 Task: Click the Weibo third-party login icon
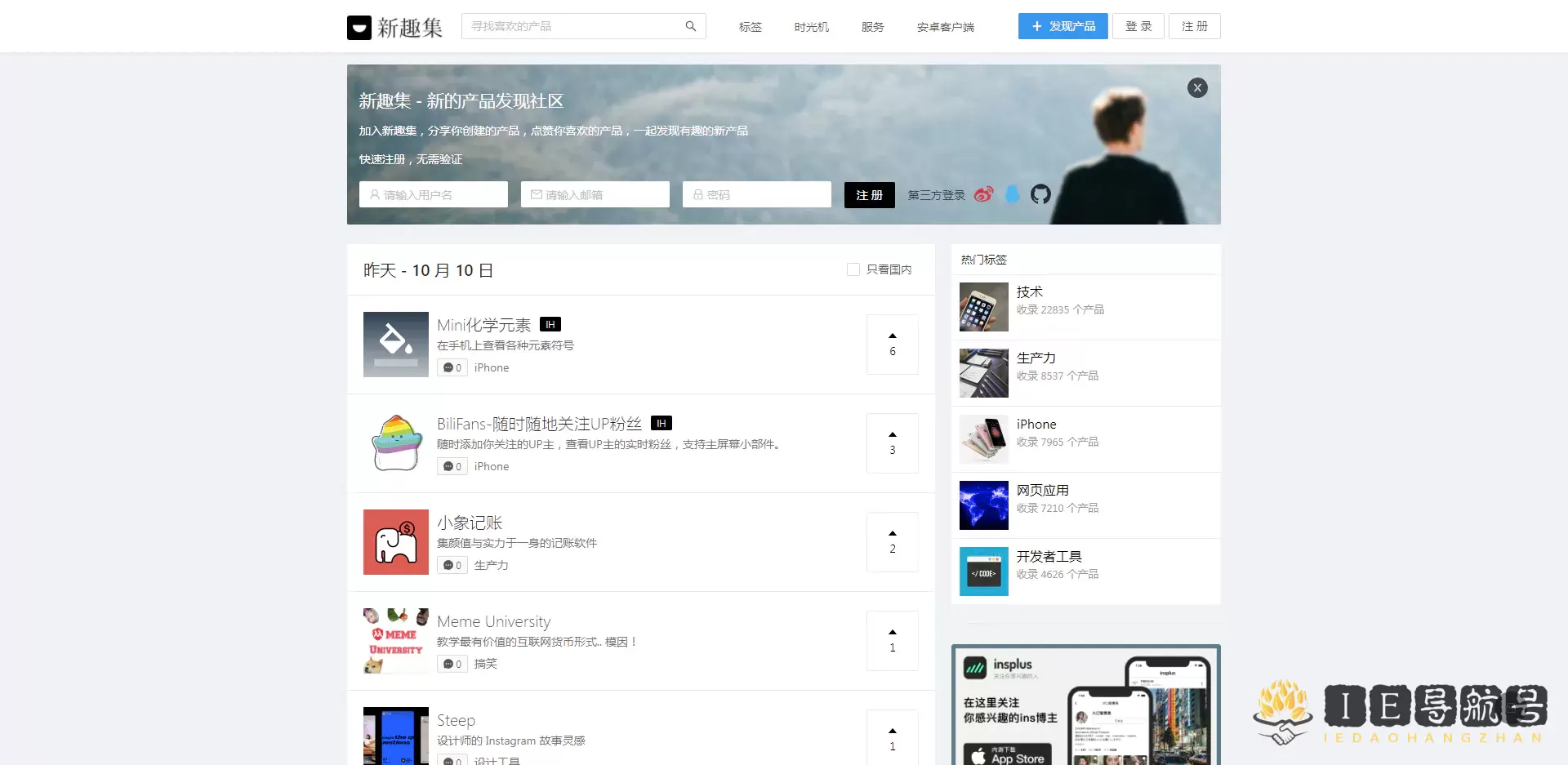click(983, 194)
